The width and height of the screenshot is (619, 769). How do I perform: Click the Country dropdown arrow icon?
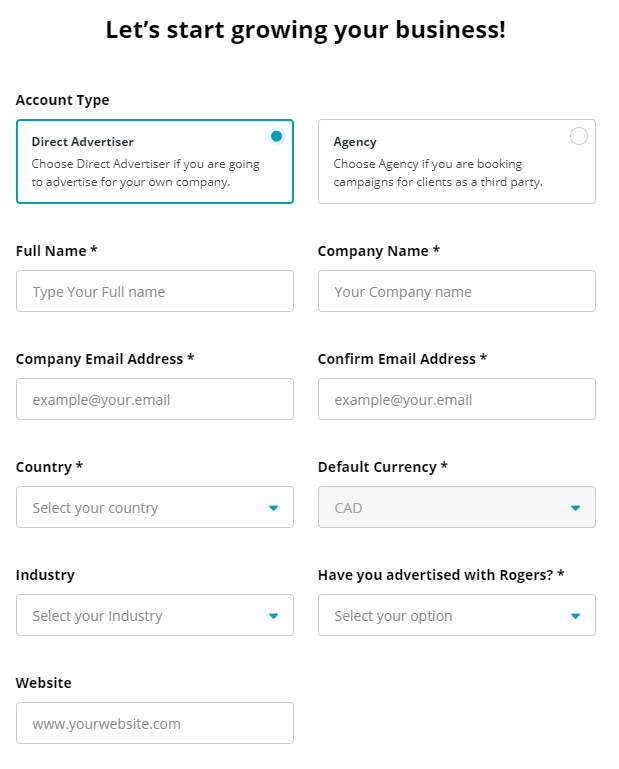coord(273,508)
